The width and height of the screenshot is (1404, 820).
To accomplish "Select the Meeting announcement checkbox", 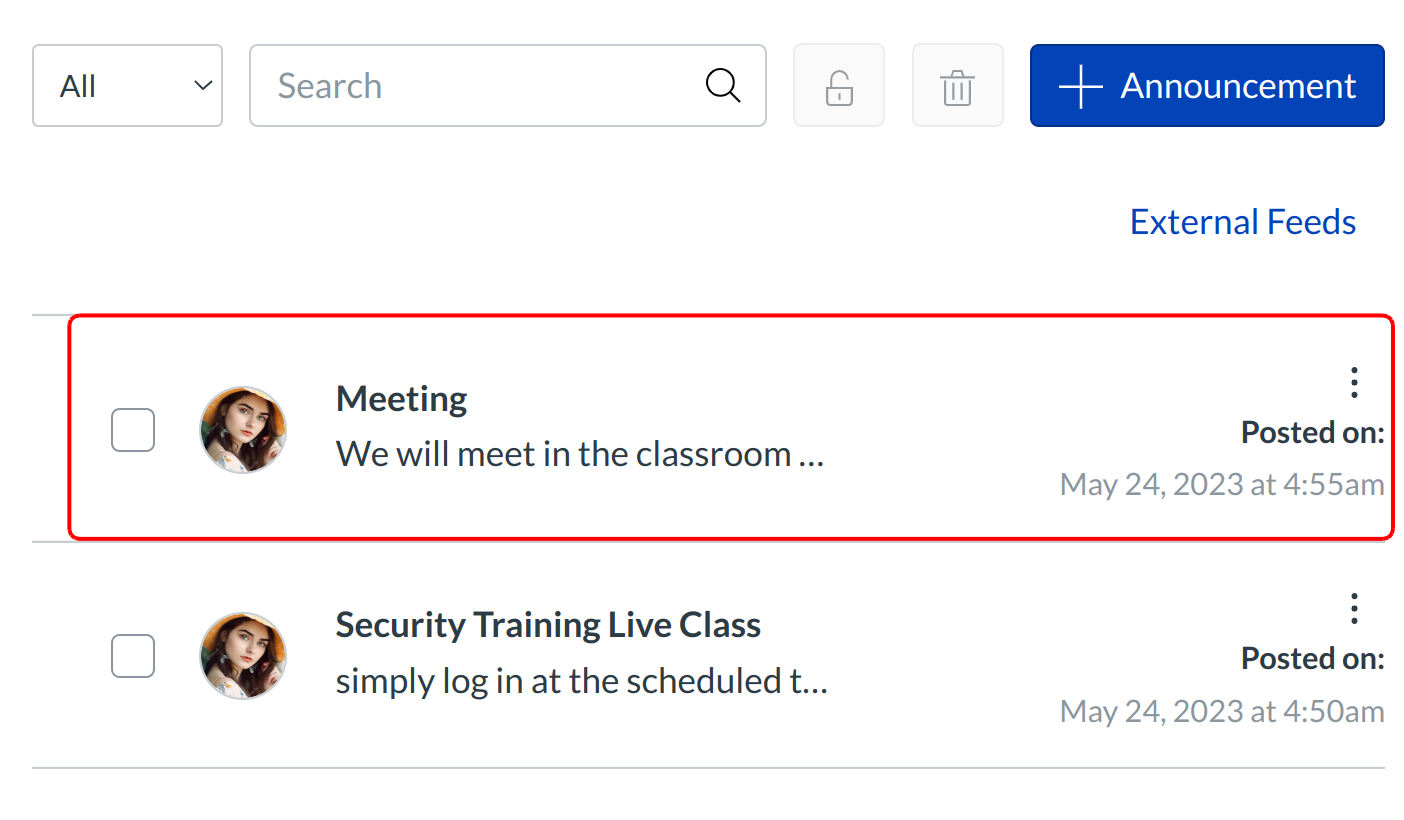I will pyautogui.click(x=133, y=430).
